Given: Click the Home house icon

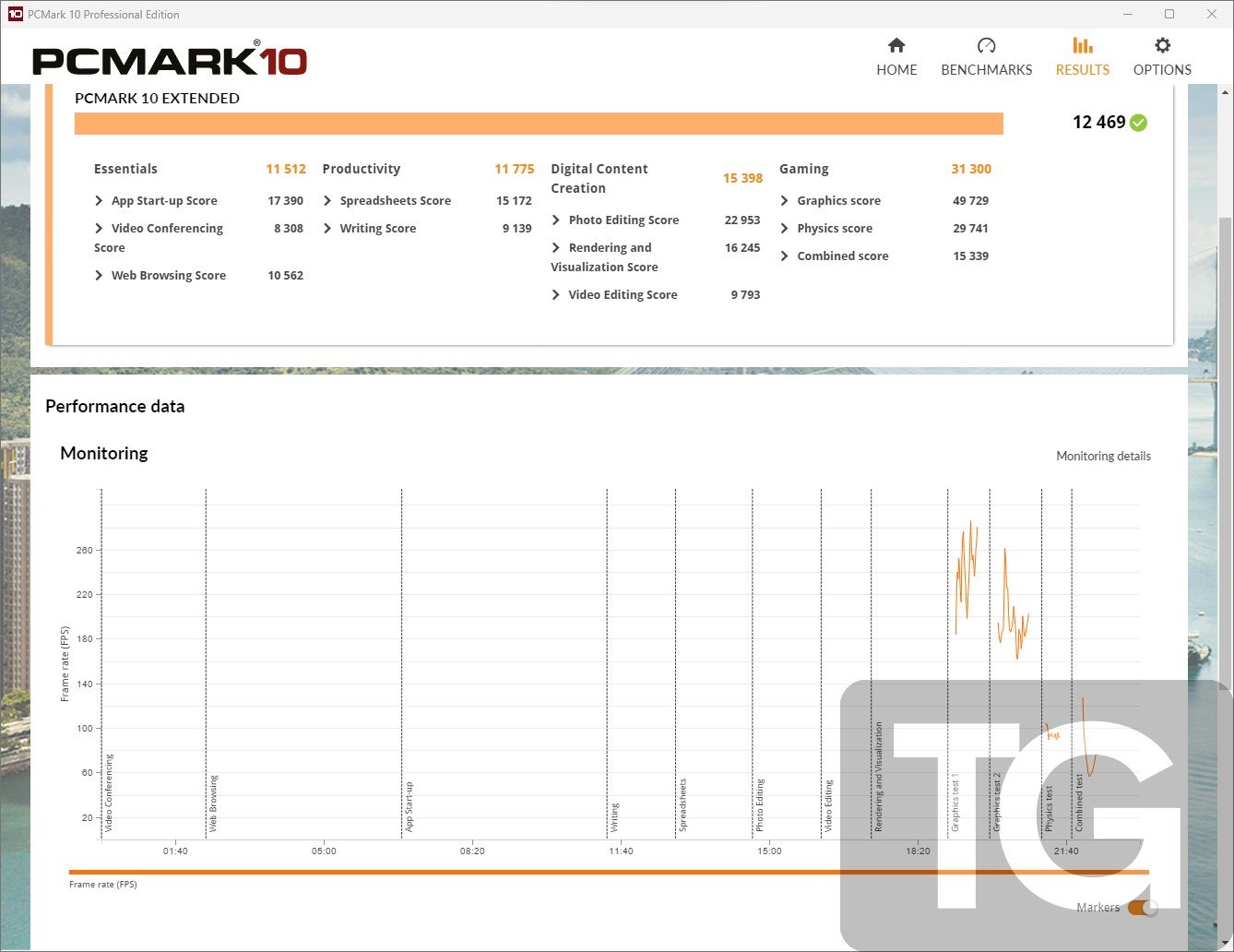Looking at the screenshot, I should pyautogui.click(x=896, y=45).
